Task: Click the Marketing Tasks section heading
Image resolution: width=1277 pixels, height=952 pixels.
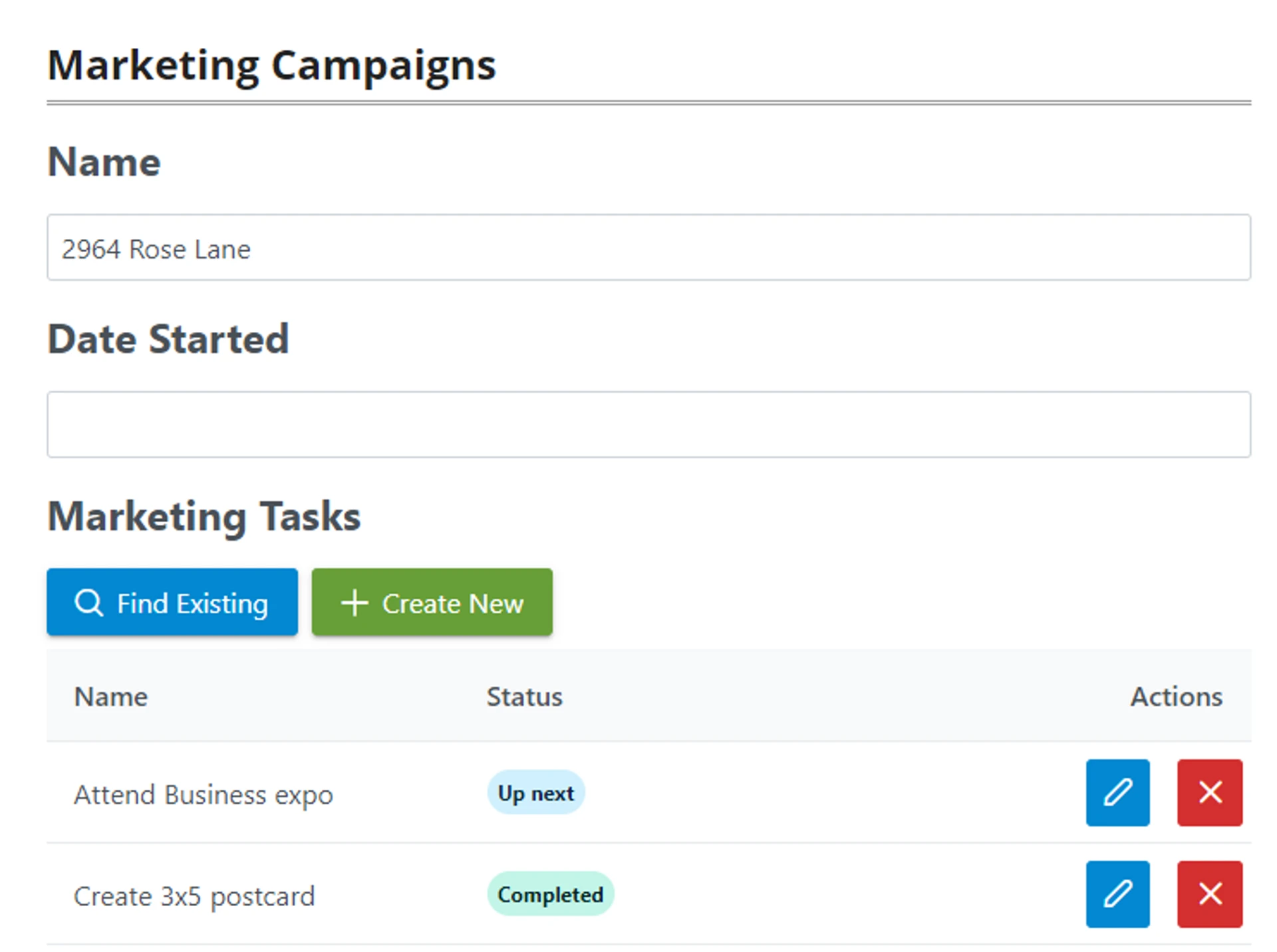Action: [204, 516]
